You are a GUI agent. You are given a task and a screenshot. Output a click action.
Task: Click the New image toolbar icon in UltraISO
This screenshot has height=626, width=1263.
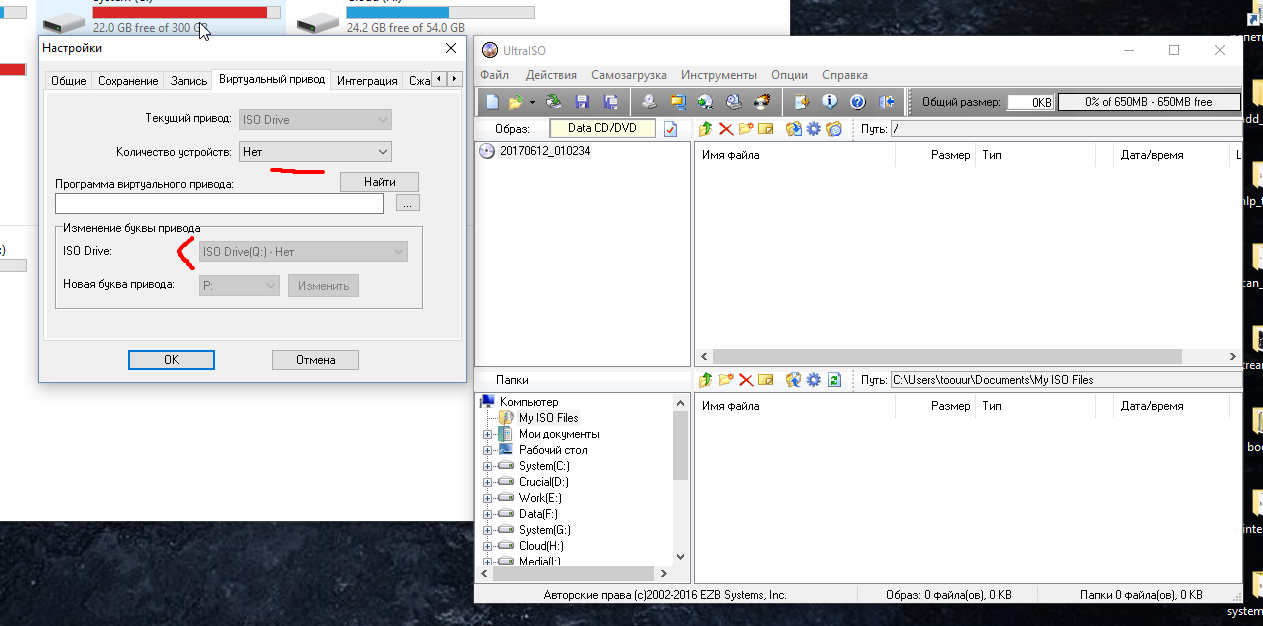[x=491, y=102]
